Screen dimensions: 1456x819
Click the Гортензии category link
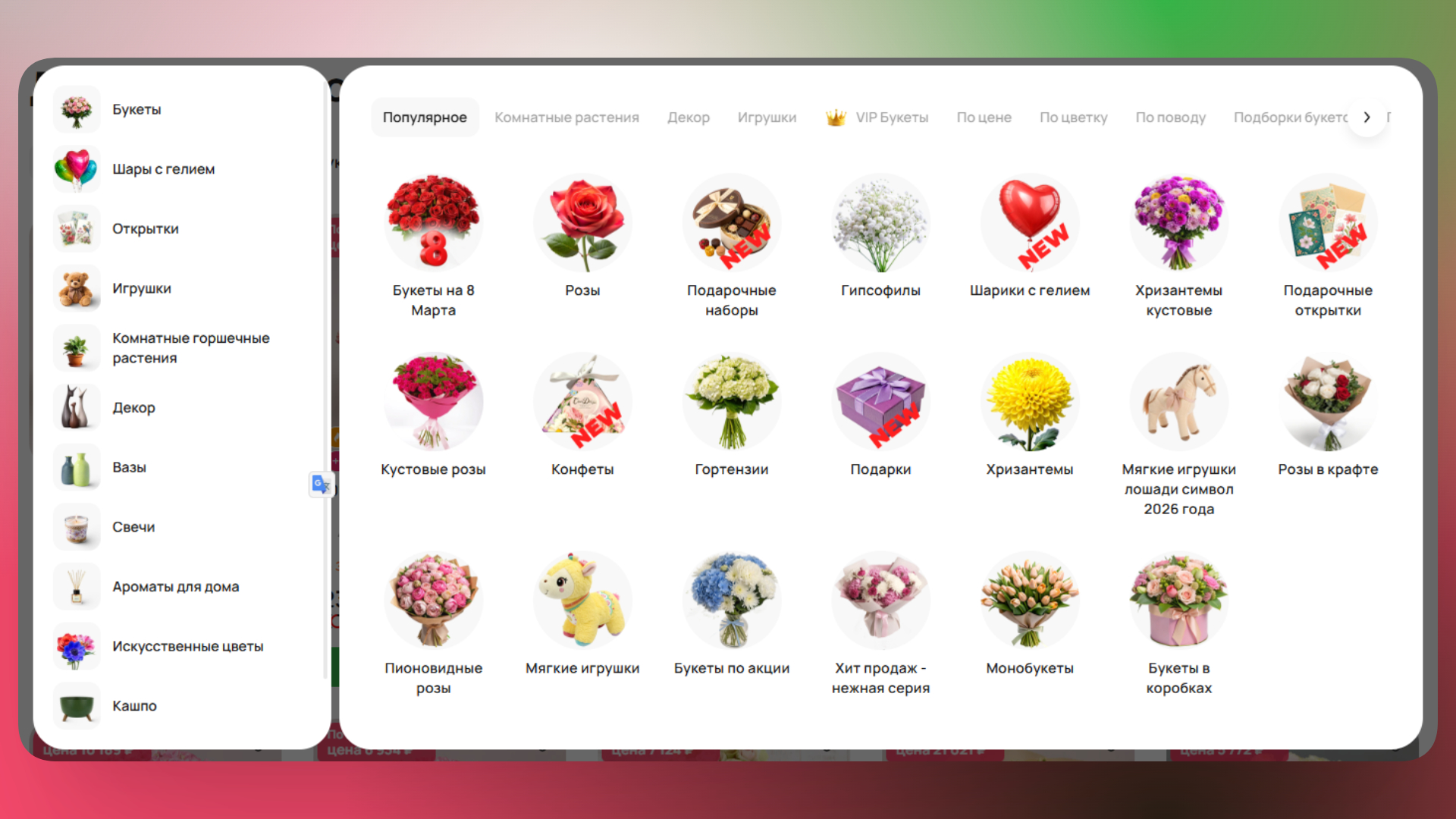click(731, 469)
